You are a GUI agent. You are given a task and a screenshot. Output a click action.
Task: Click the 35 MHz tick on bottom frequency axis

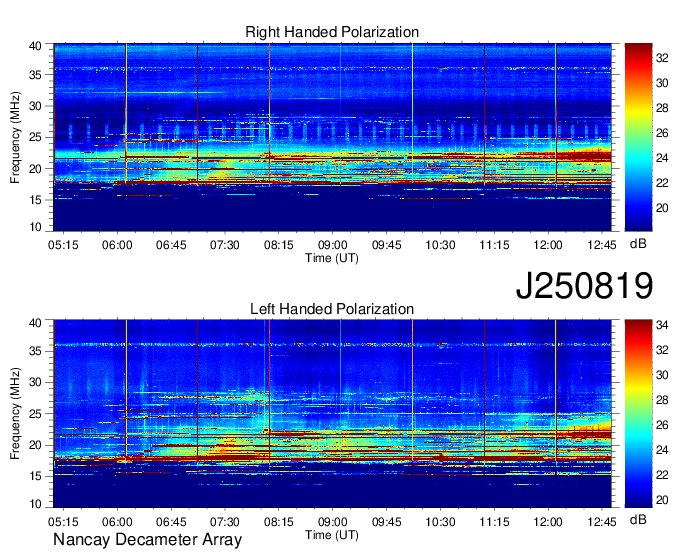(x=35, y=351)
